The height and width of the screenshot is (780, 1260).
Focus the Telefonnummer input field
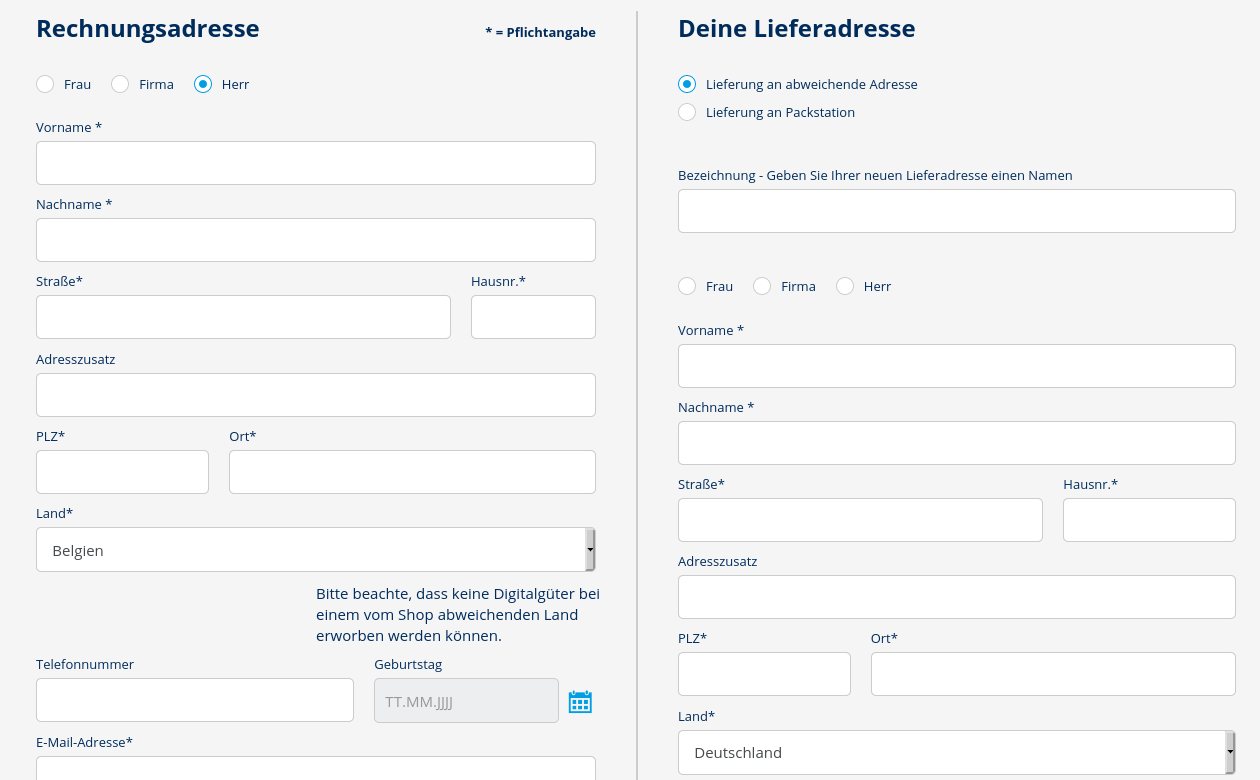click(x=195, y=700)
